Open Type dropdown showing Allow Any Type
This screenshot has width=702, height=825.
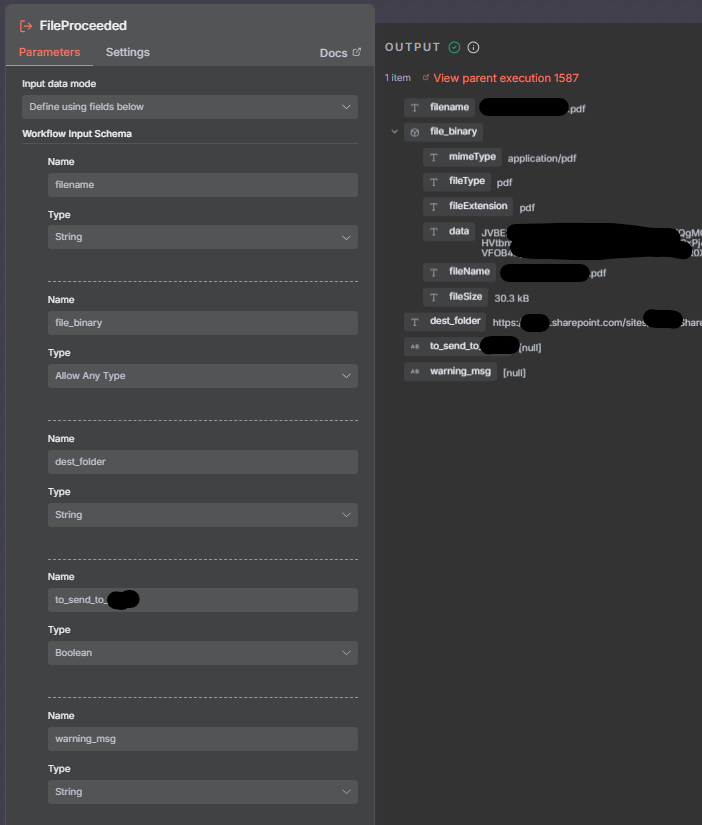pos(202,376)
